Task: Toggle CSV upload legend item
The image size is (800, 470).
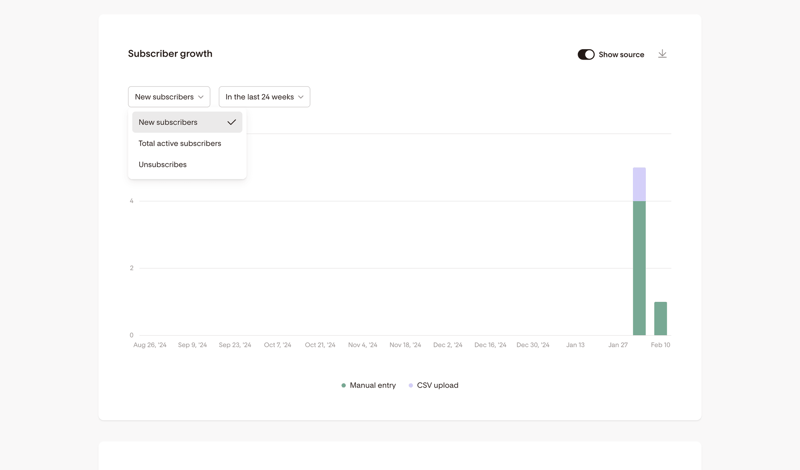Action: pyautogui.click(x=433, y=385)
